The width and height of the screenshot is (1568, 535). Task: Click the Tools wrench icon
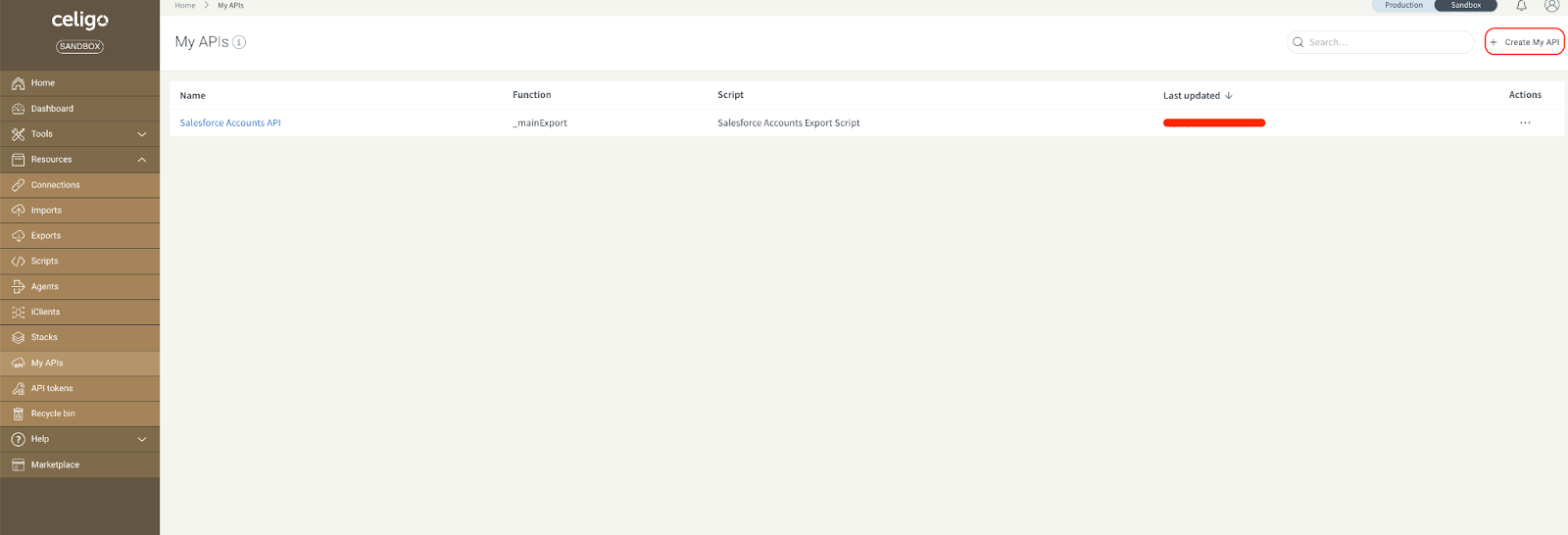(18, 134)
